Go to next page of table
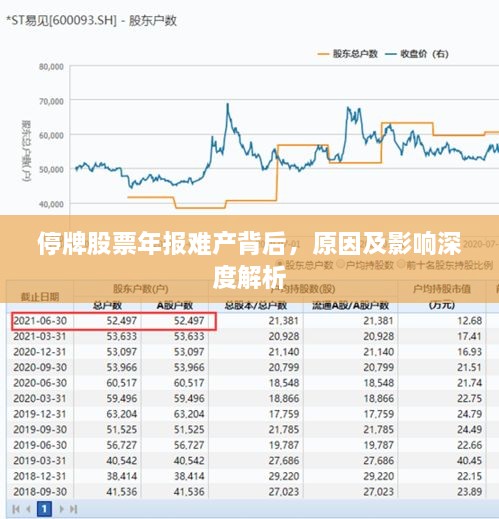 61,509
